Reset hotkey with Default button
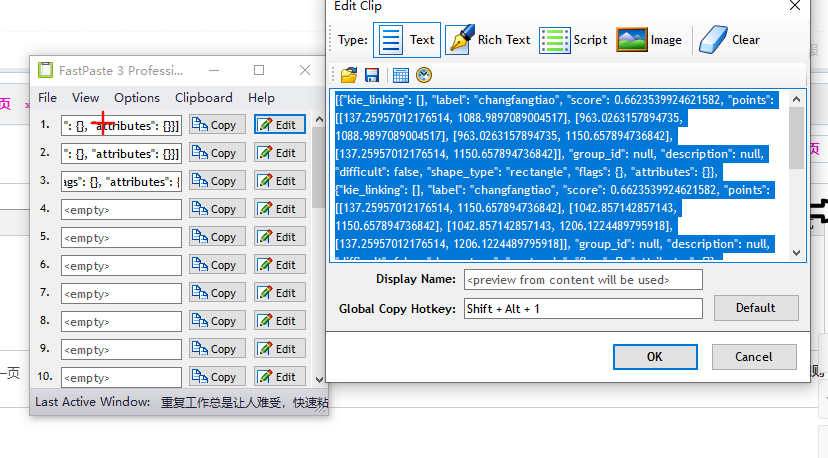Image resolution: width=828 pixels, height=458 pixels. pos(755,308)
